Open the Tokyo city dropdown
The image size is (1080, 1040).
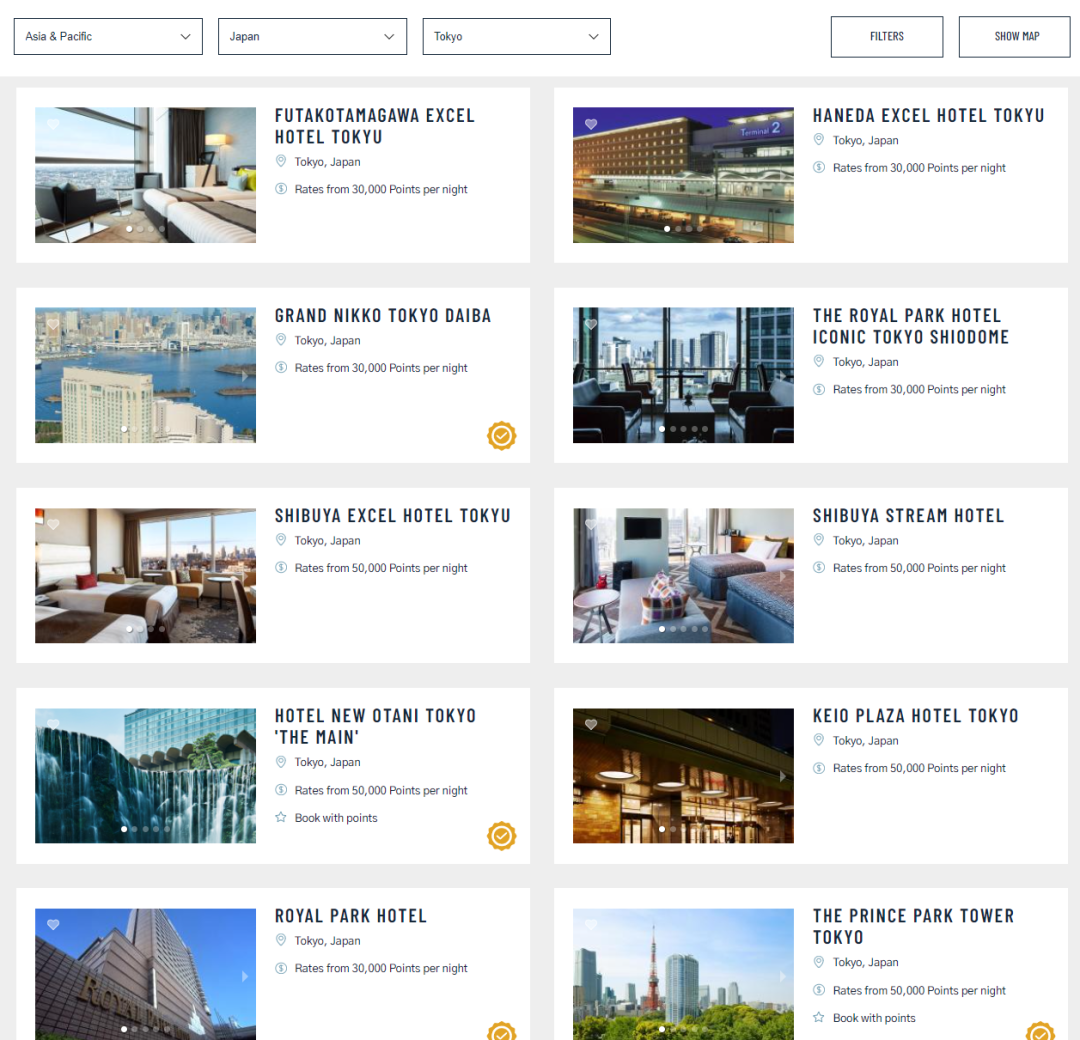[516, 36]
